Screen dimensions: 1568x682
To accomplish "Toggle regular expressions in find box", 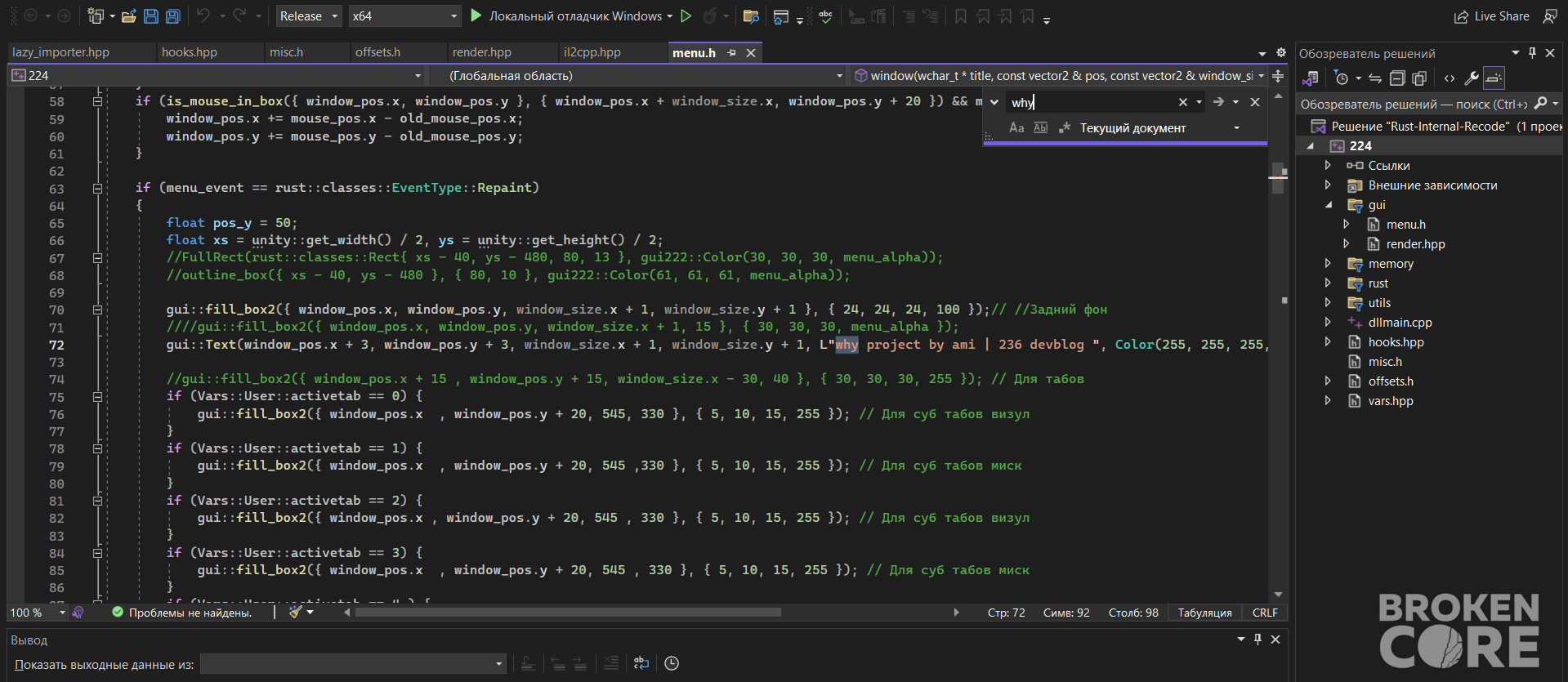I will point(1064,127).
